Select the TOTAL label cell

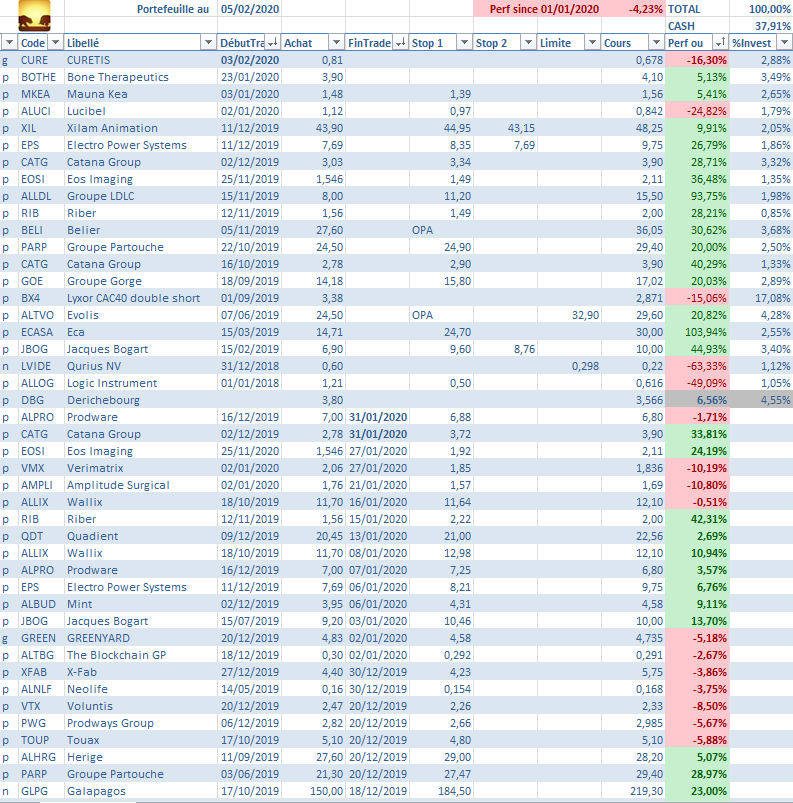[697, 9]
